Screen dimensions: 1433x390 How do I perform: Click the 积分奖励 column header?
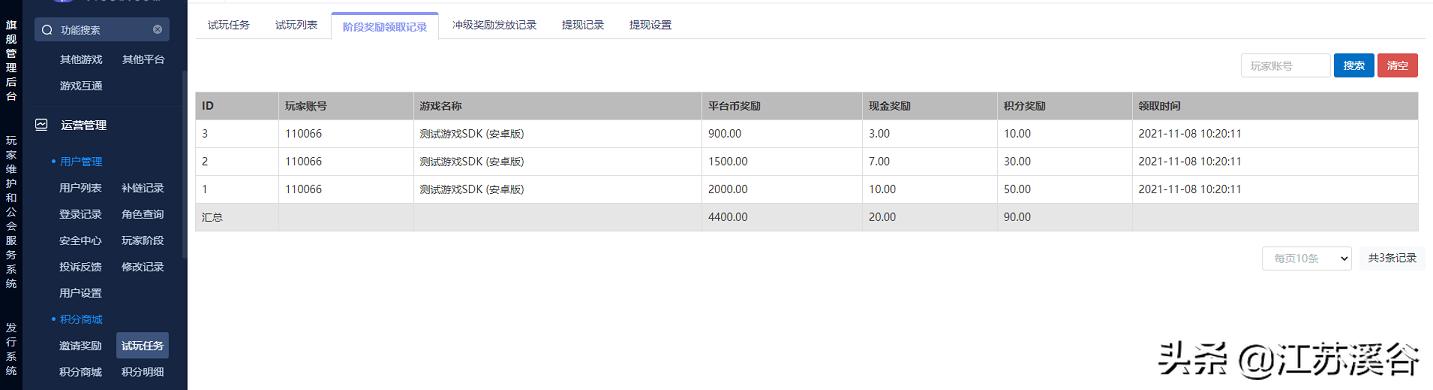1064,106
